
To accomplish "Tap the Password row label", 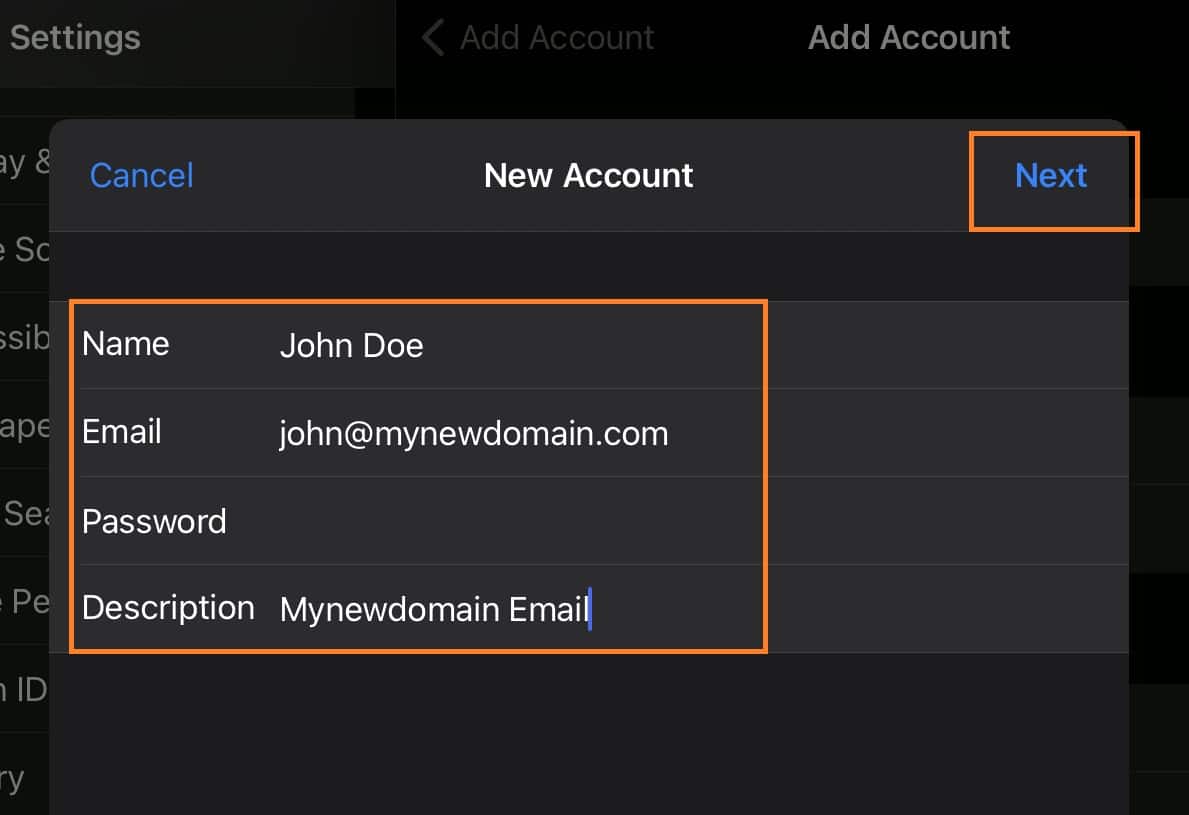I will click(x=154, y=522).
